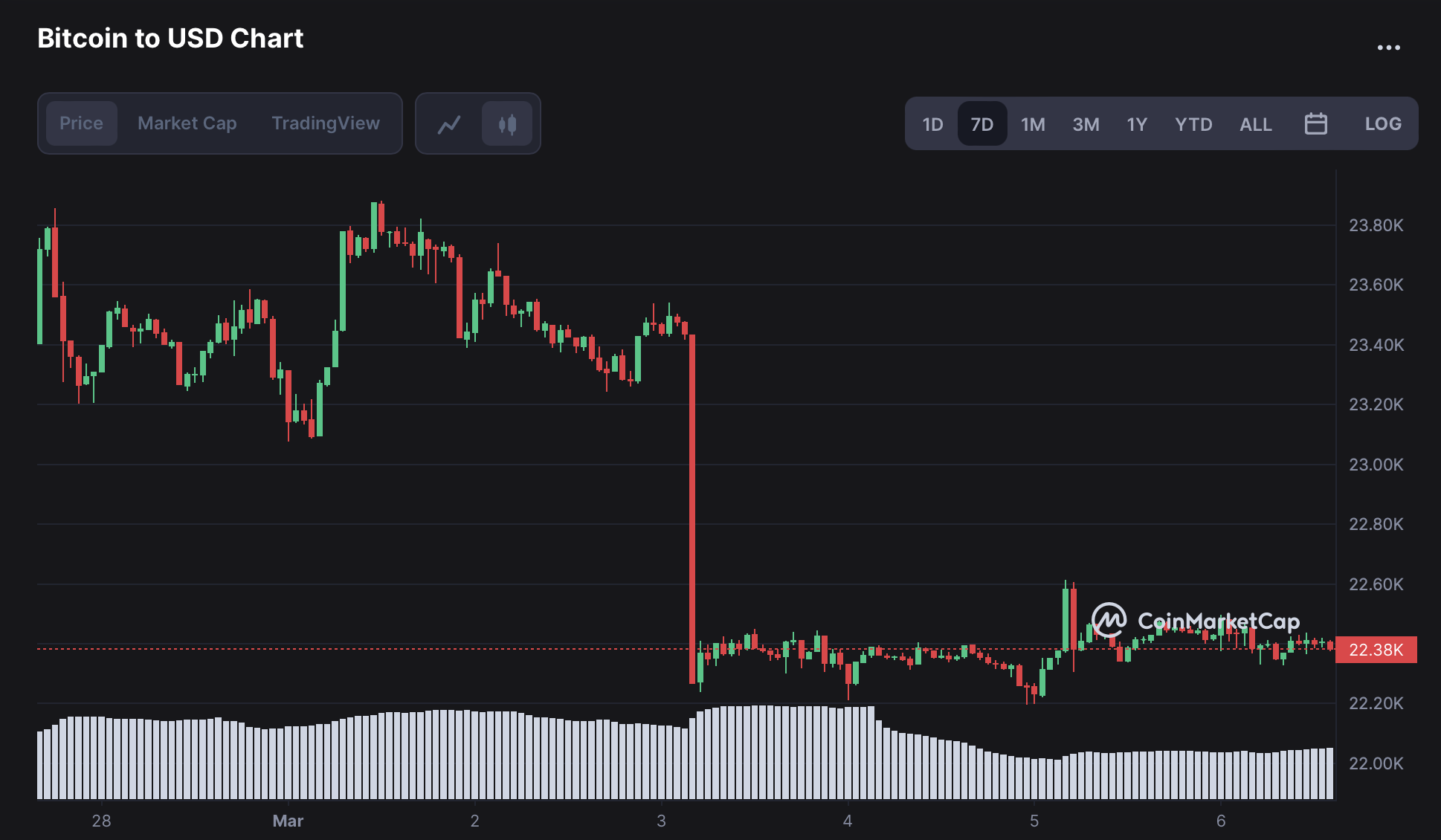Image resolution: width=1441 pixels, height=840 pixels.
Task: Open the TradingView tab
Action: (326, 123)
